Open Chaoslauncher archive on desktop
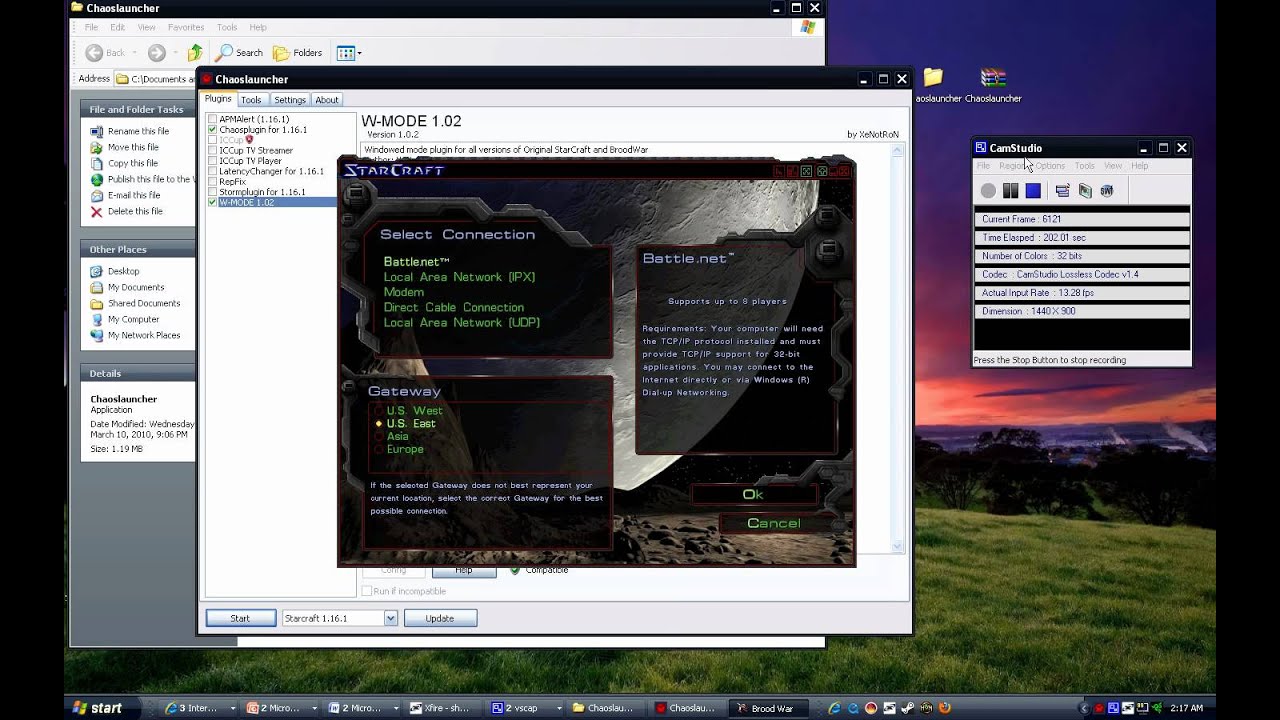Screen dimensions: 1280x720 point(993,85)
